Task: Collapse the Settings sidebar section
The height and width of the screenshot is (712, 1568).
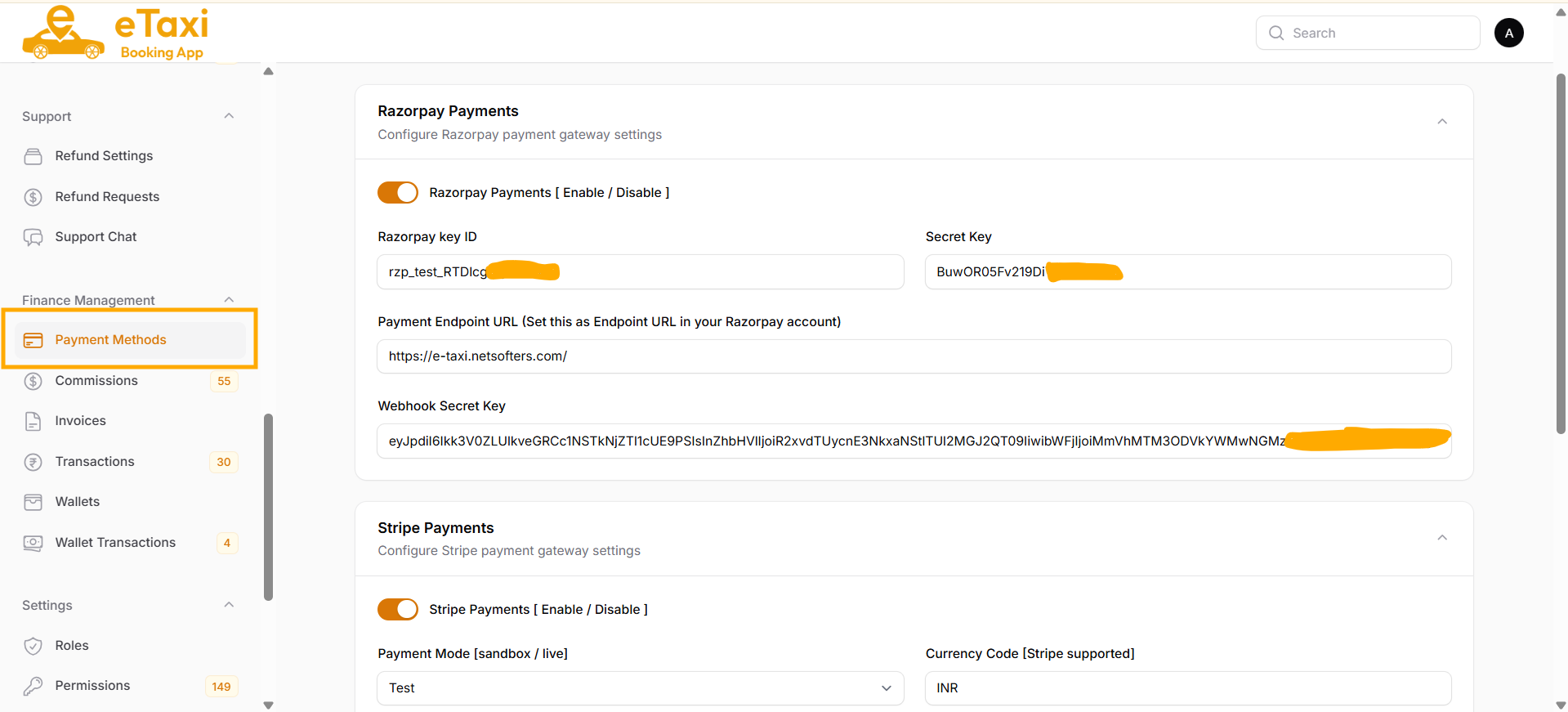Action: pyautogui.click(x=229, y=605)
